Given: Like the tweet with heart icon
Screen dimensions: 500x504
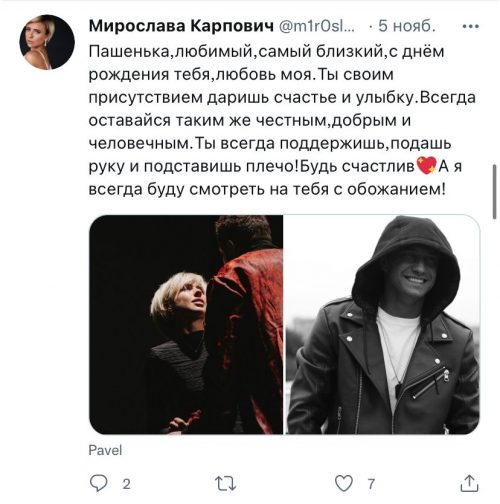Looking at the screenshot, I should tap(344, 483).
